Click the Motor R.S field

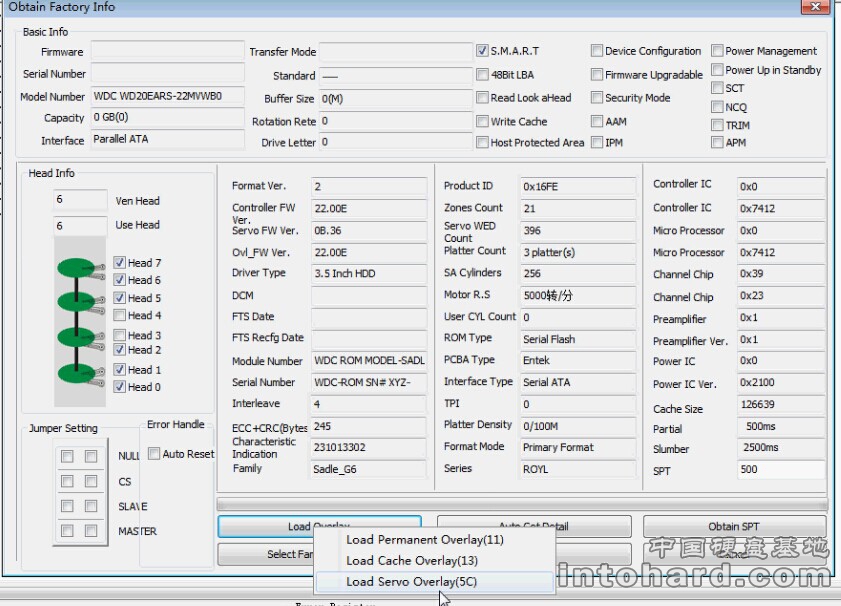pyautogui.click(x=578, y=295)
